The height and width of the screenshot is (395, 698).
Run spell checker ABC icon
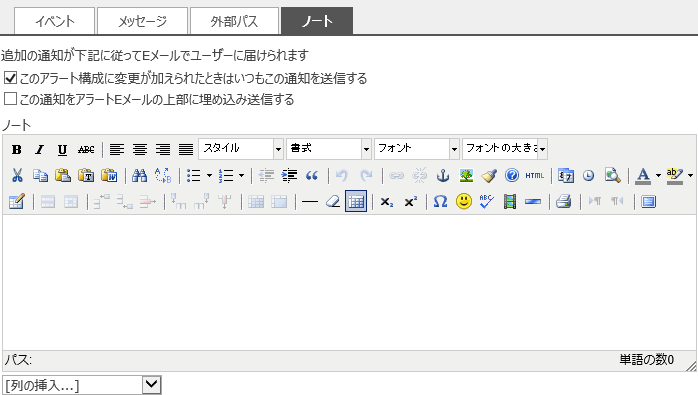click(x=487, y=202)
